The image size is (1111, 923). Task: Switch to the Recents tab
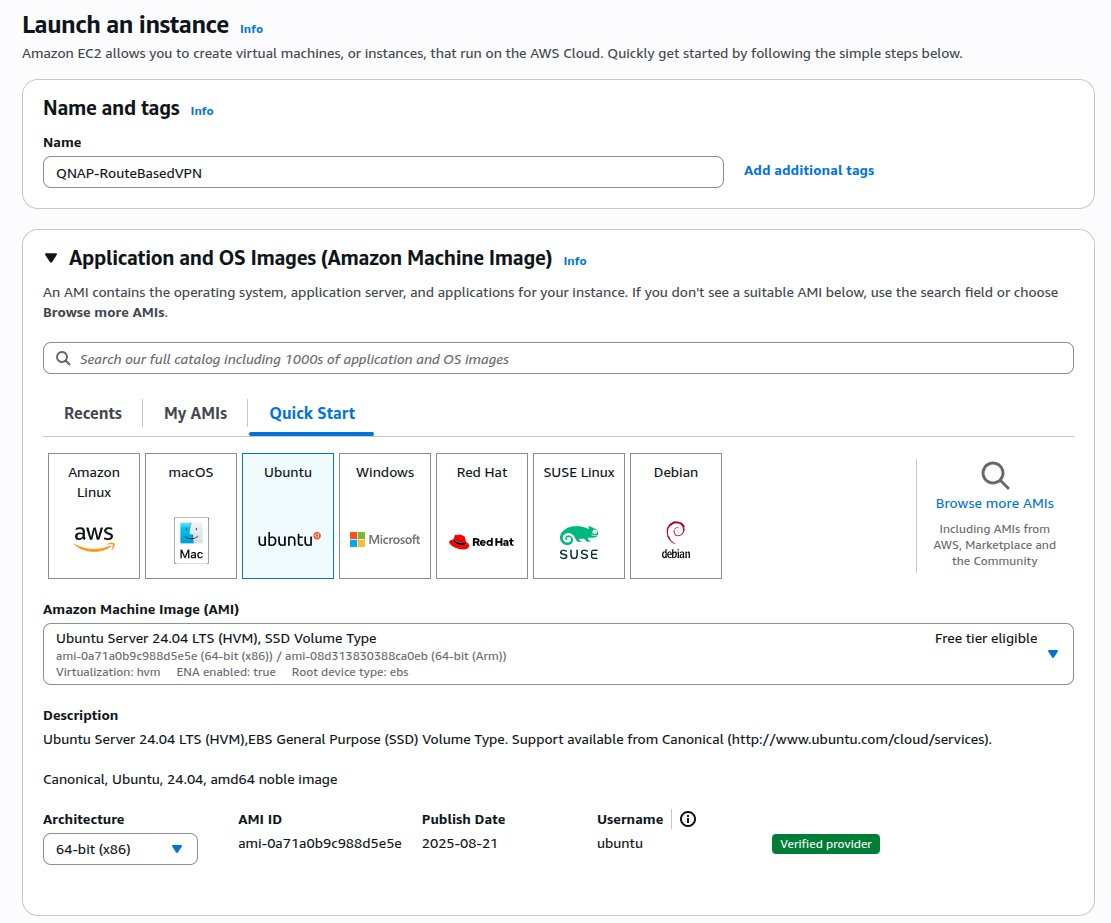[93, 413]
